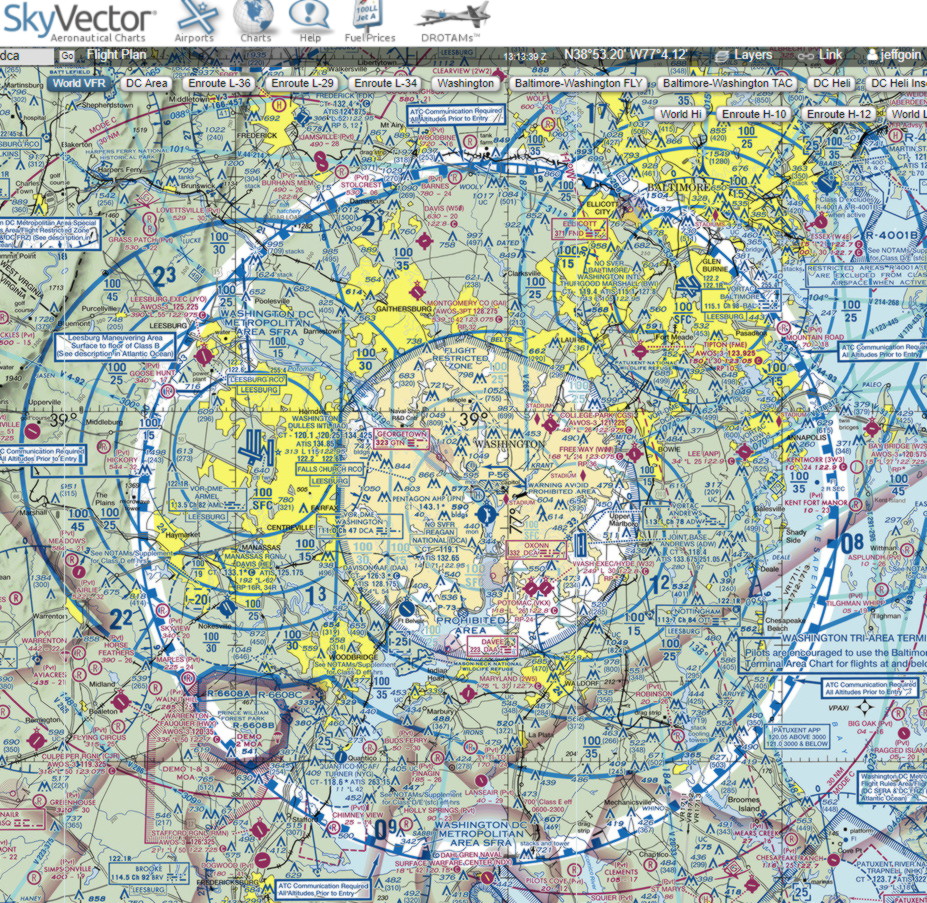Open the Flight Plan panel
The image size is (927, 903).
pyautogui.click(x=116, y=55)
